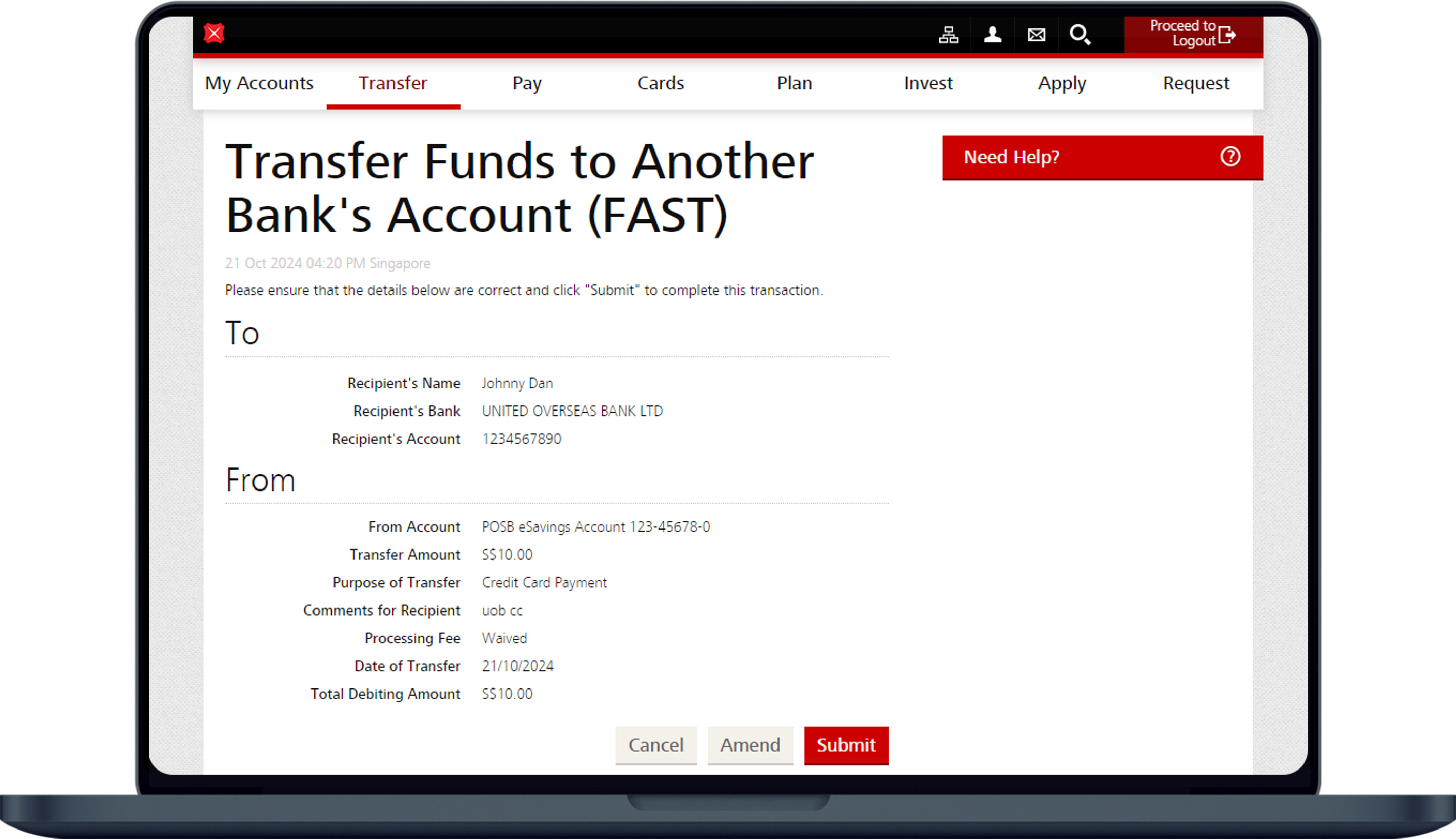Select the Transfer tab
This screenshot has width=1456, height=839.
click(393, 83)
